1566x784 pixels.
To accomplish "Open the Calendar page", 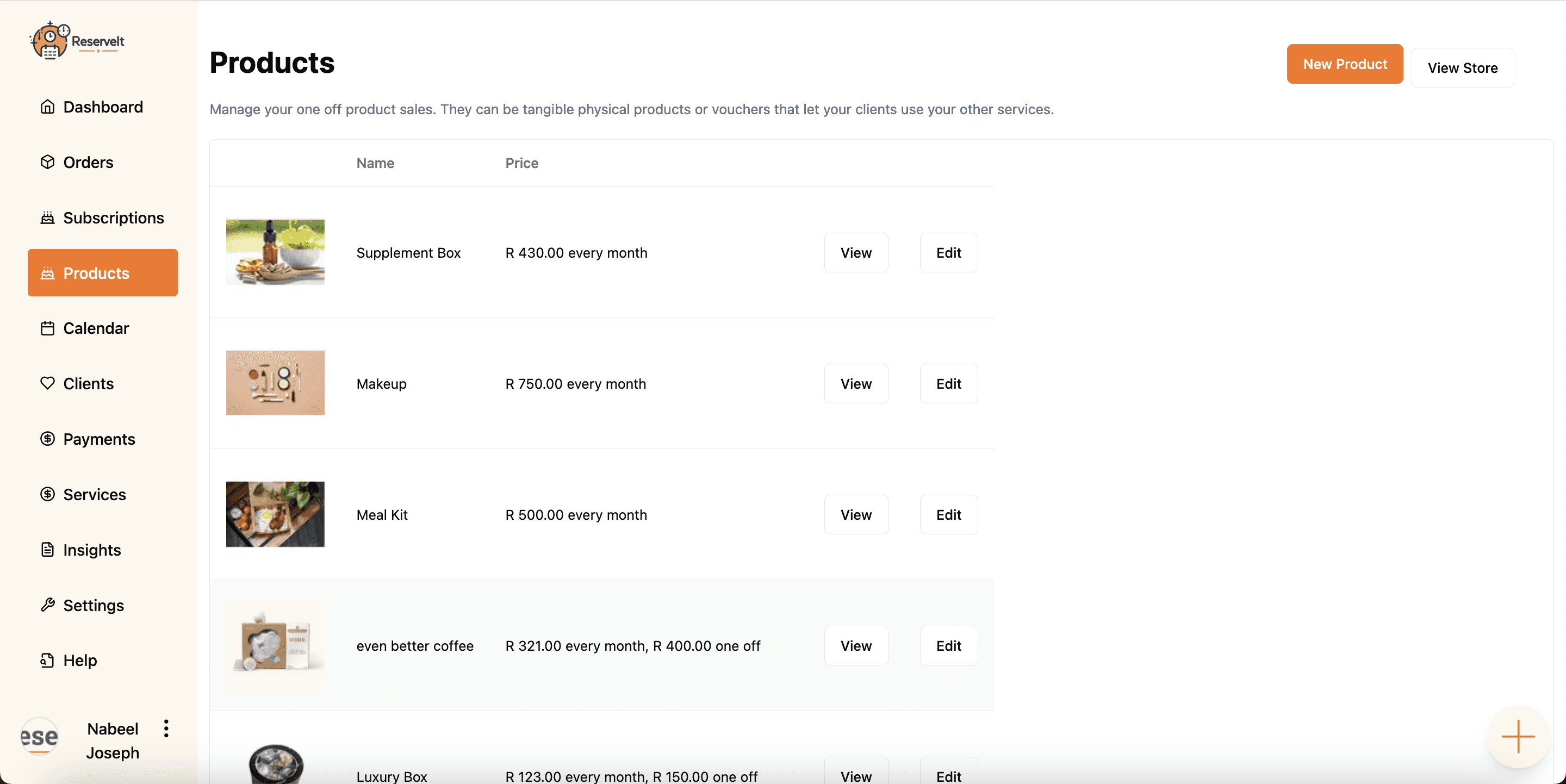I will (103, 328).
